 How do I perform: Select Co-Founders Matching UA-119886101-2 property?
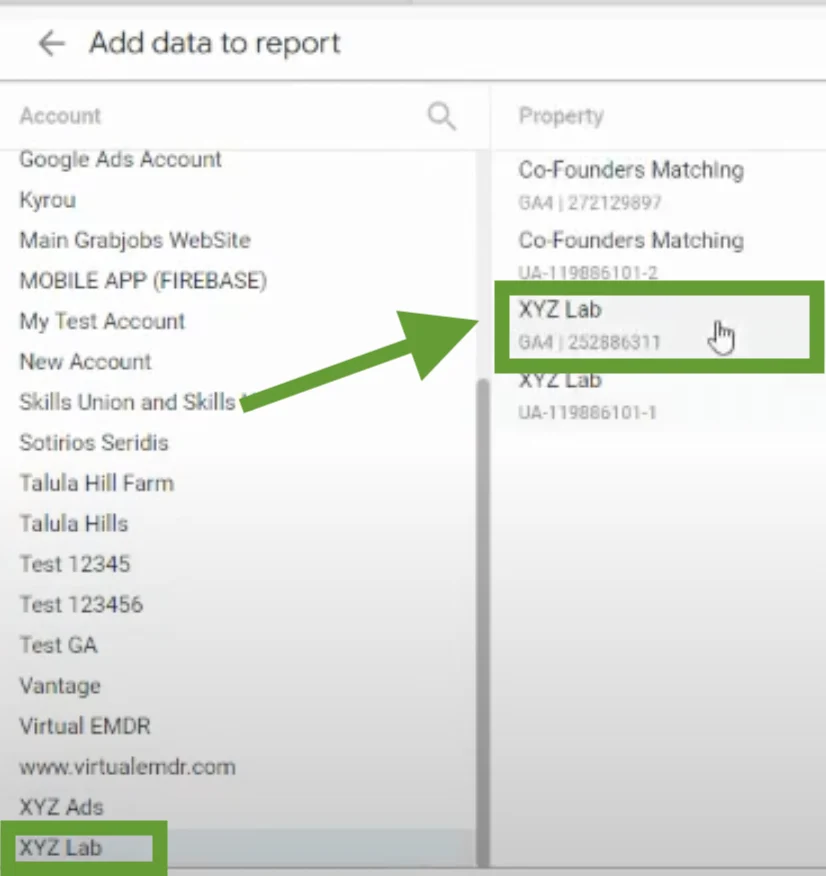tap(631, 255)
